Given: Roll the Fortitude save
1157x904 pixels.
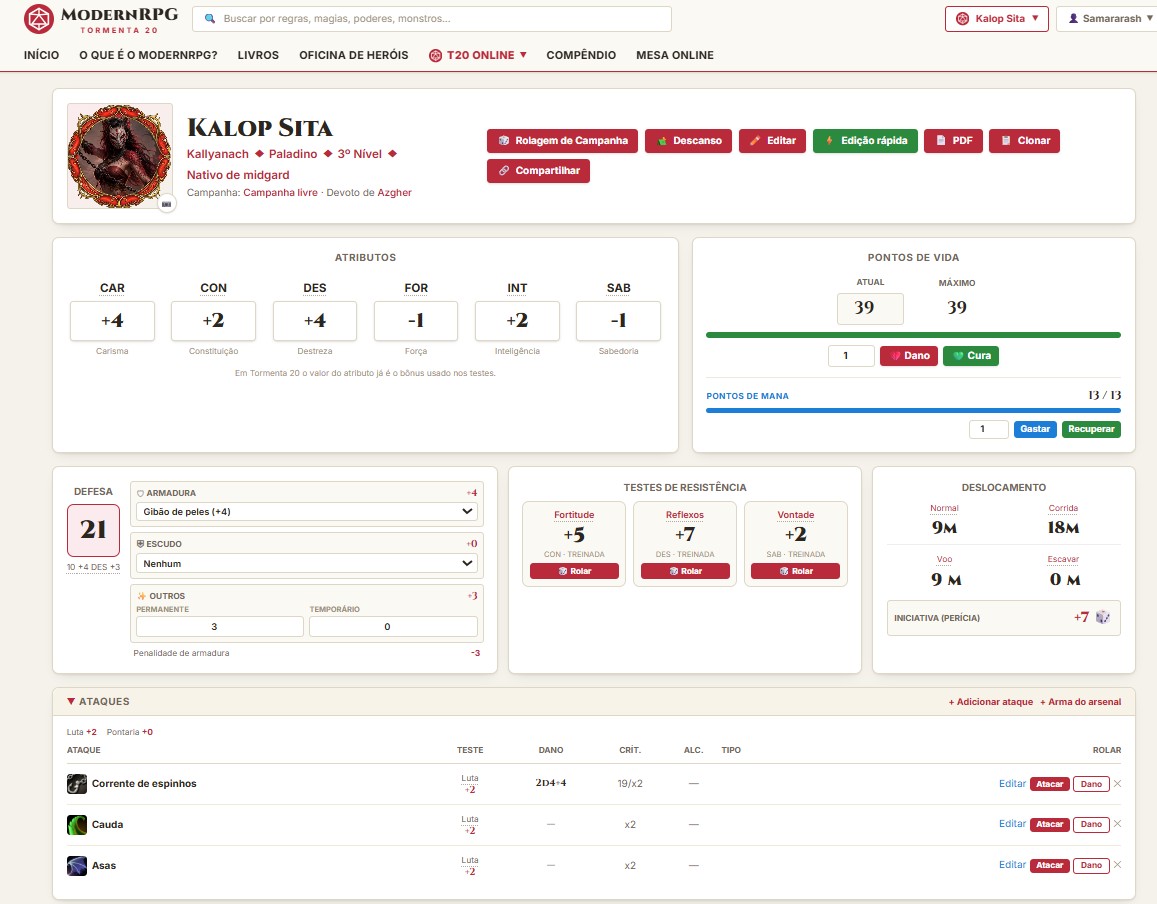Looking at the screenshot, I should tap(574, 571).
